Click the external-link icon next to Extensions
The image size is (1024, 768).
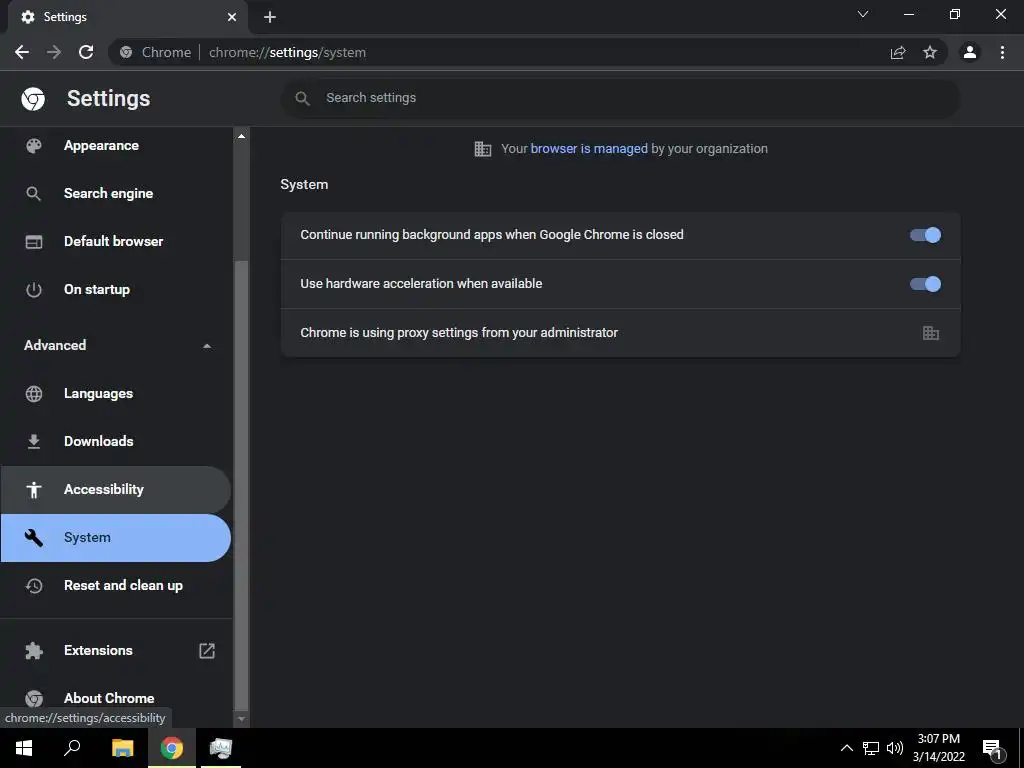[x=206, y=650]
